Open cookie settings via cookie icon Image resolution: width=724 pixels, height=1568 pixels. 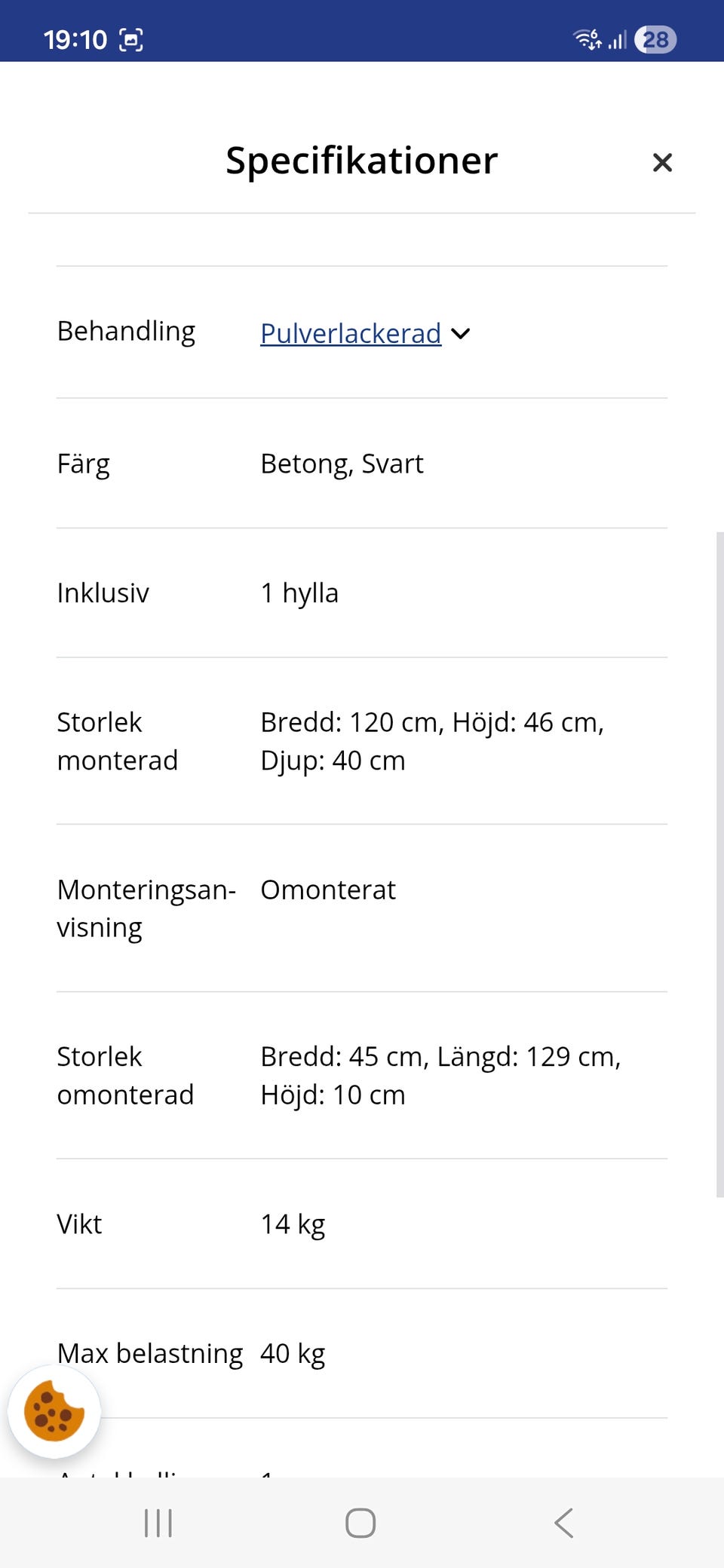[54, 1411]
